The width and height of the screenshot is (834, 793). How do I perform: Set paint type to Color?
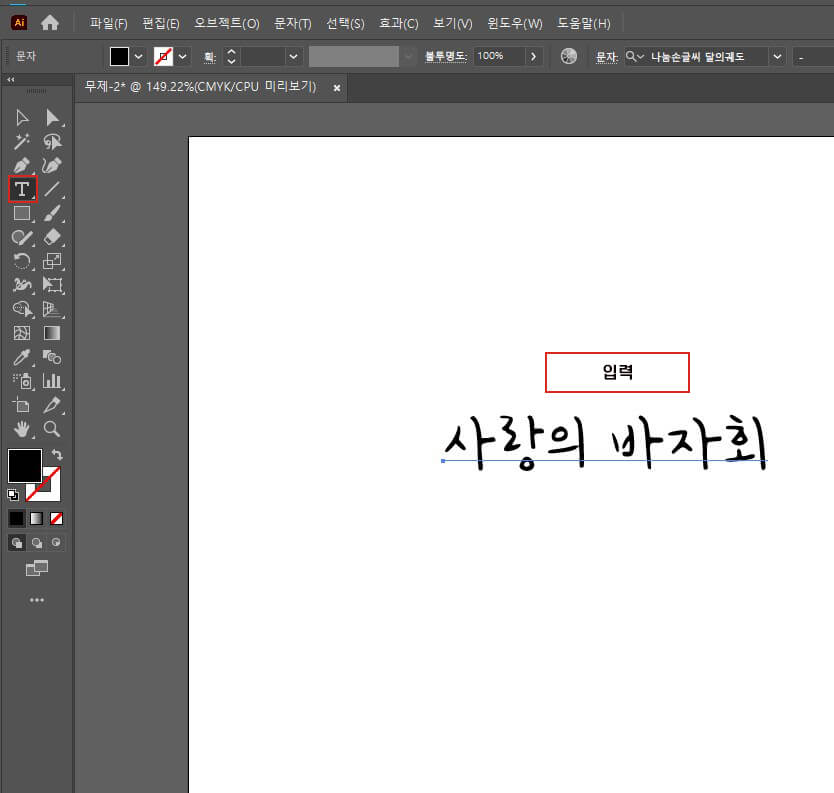[16, 518]
